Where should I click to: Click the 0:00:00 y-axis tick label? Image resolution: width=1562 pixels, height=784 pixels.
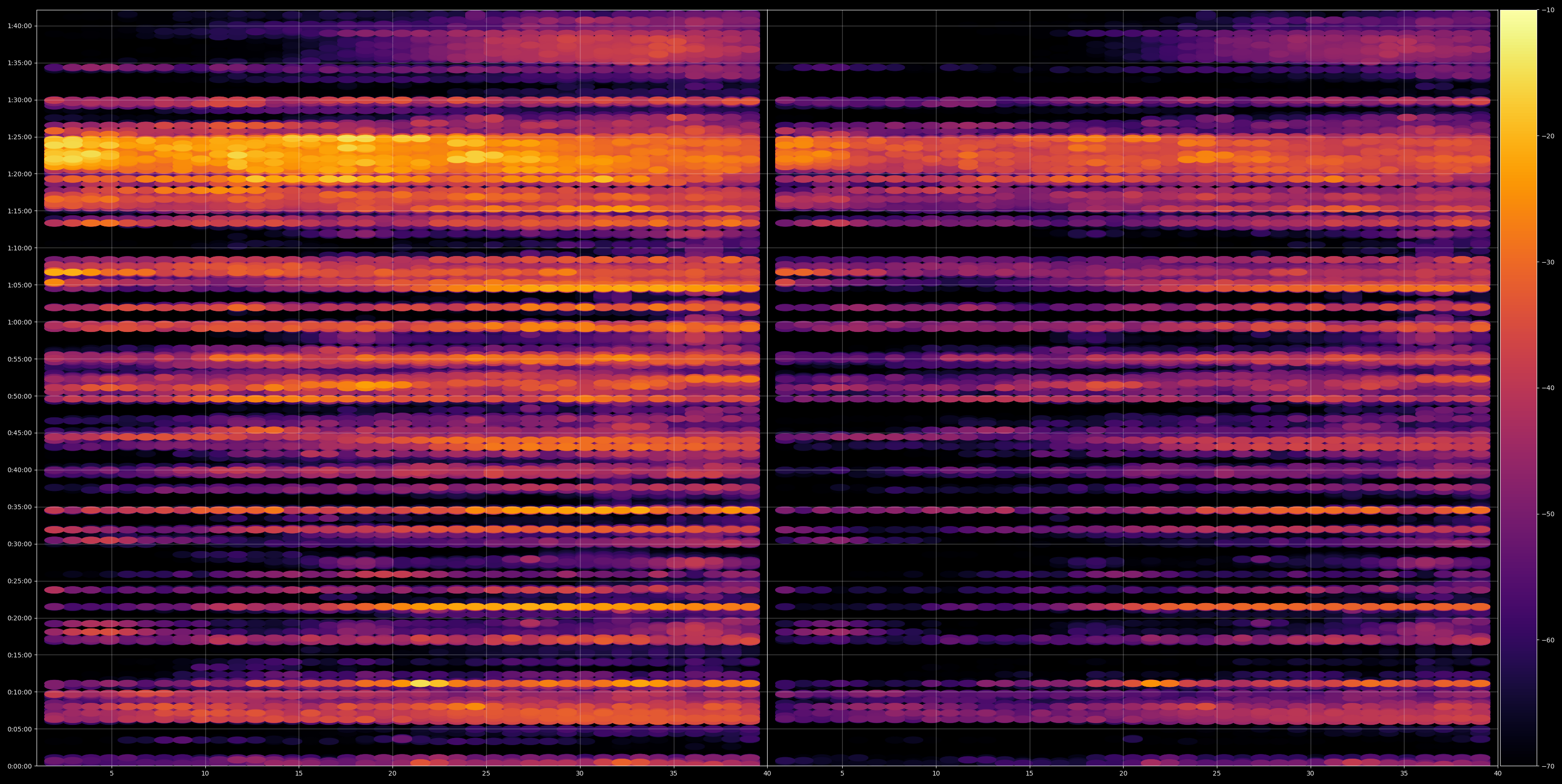19,766
